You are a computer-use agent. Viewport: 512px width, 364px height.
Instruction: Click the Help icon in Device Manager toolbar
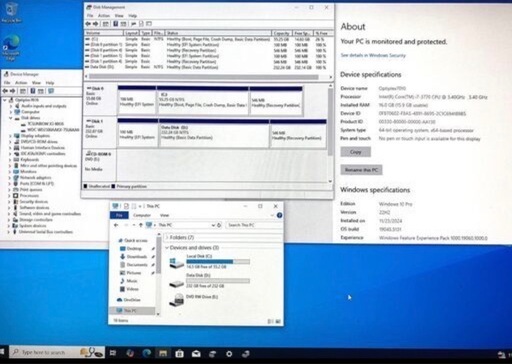pyautogui.click(x=33, y=91)
